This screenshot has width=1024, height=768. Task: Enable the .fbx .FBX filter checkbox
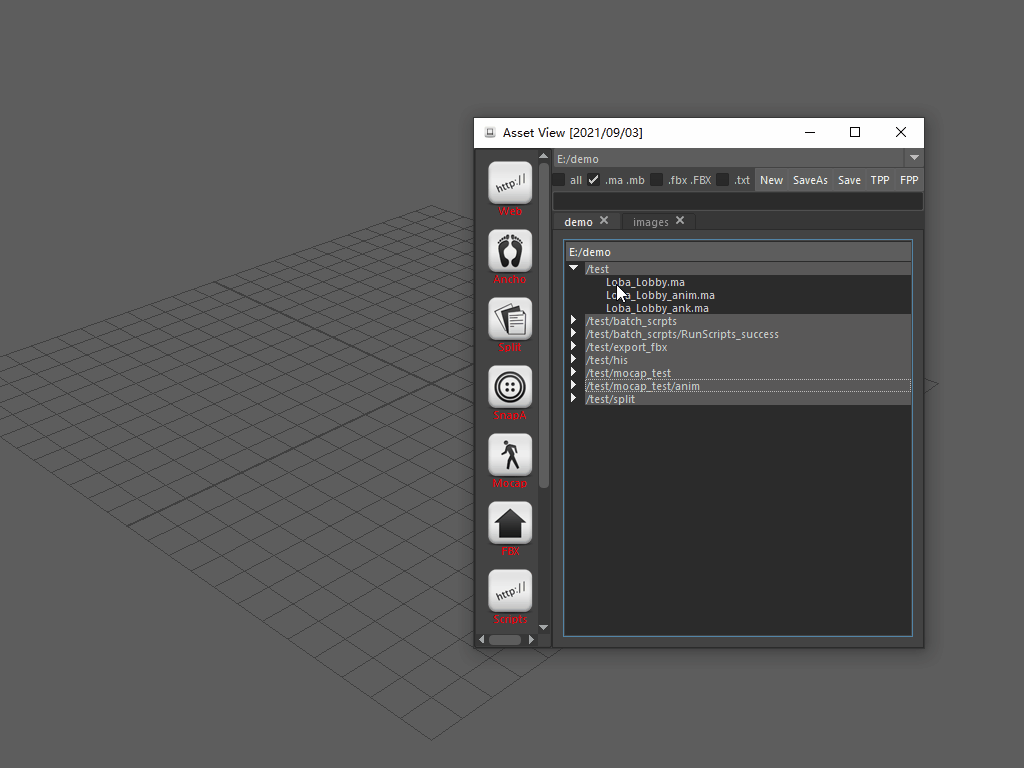657,180
